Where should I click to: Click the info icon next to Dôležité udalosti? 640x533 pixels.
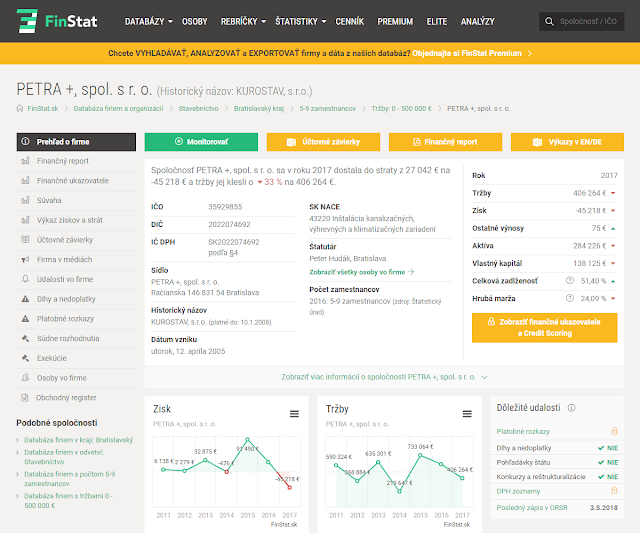tap(571, 408)
